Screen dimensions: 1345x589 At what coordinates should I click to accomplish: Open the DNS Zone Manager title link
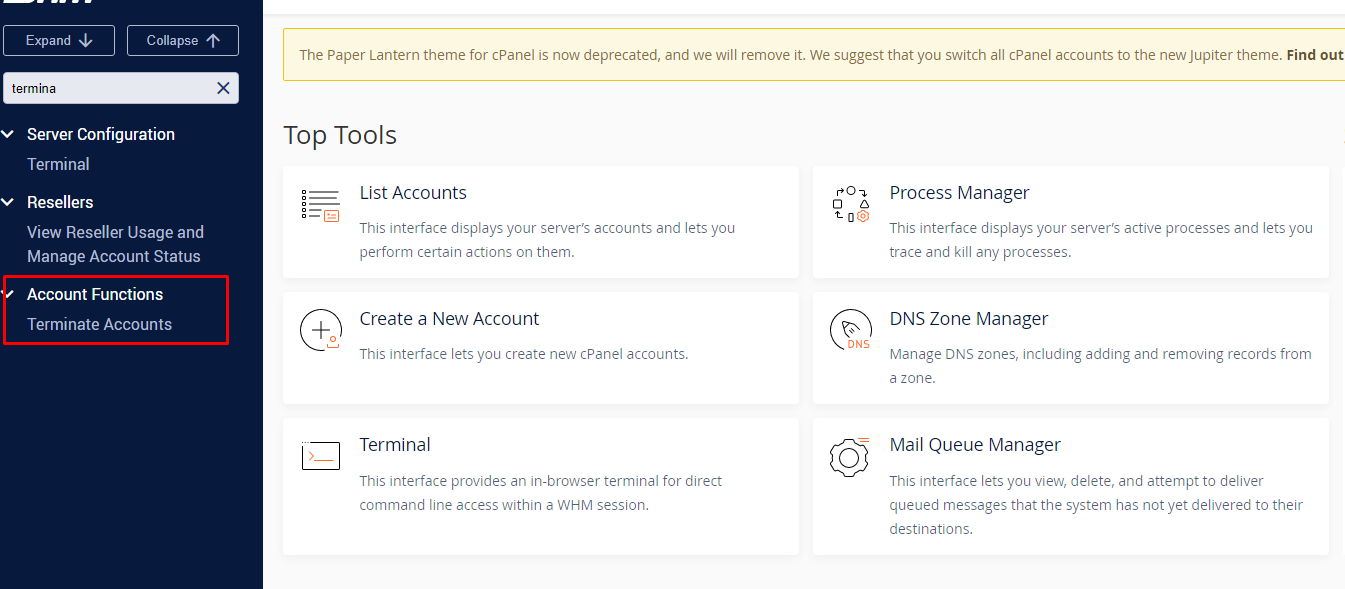[969, 319]
